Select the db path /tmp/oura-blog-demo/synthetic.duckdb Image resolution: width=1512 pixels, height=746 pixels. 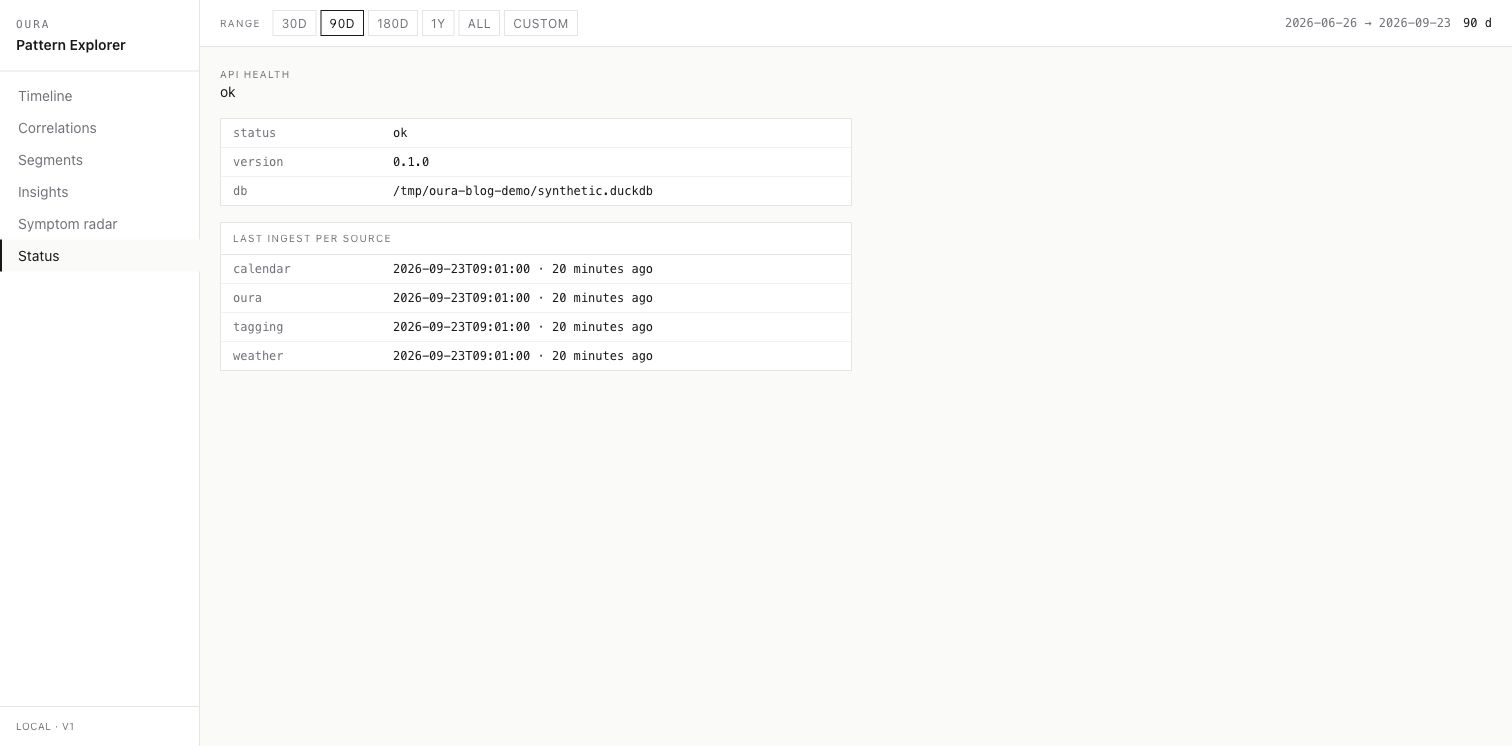click(523, 191)
